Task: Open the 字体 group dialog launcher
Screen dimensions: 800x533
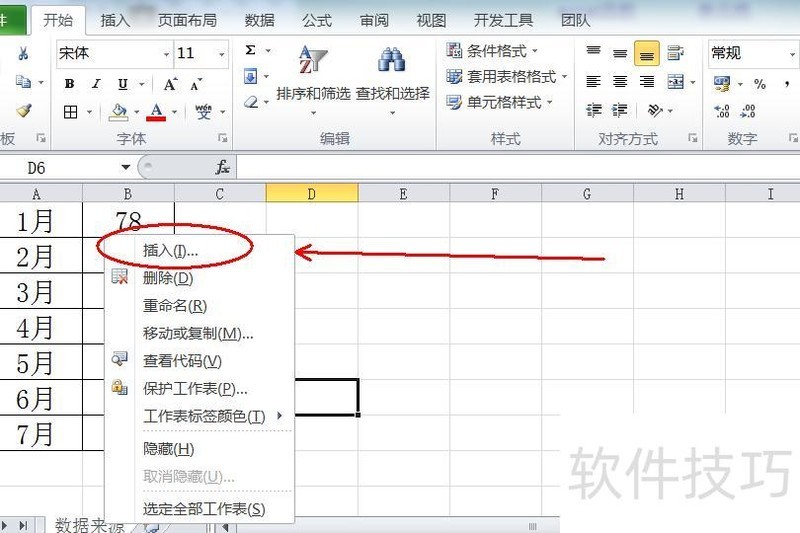Action: click(x=222, y=138)
